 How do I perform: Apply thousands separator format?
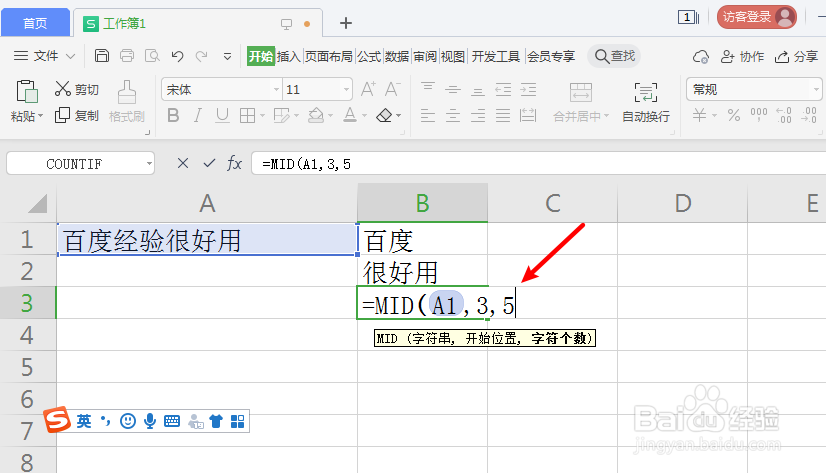coord(759,114)
